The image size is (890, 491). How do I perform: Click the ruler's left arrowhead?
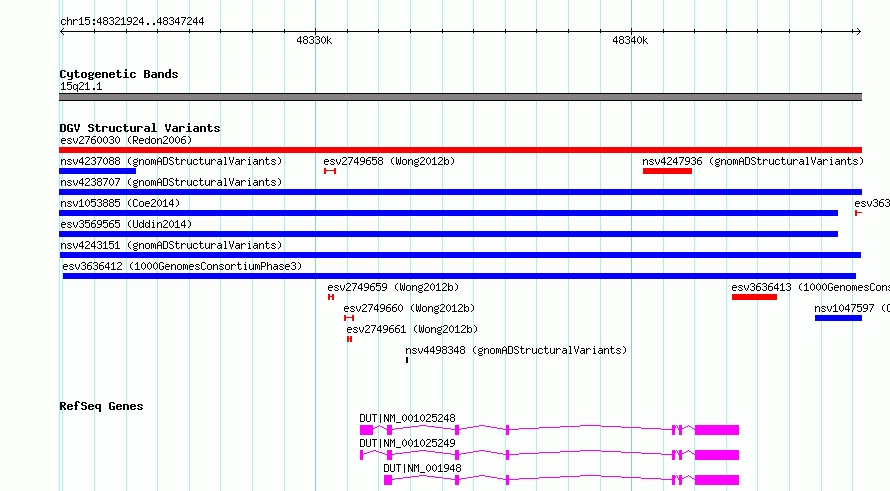pyautogui.click(x=62, y=31)
